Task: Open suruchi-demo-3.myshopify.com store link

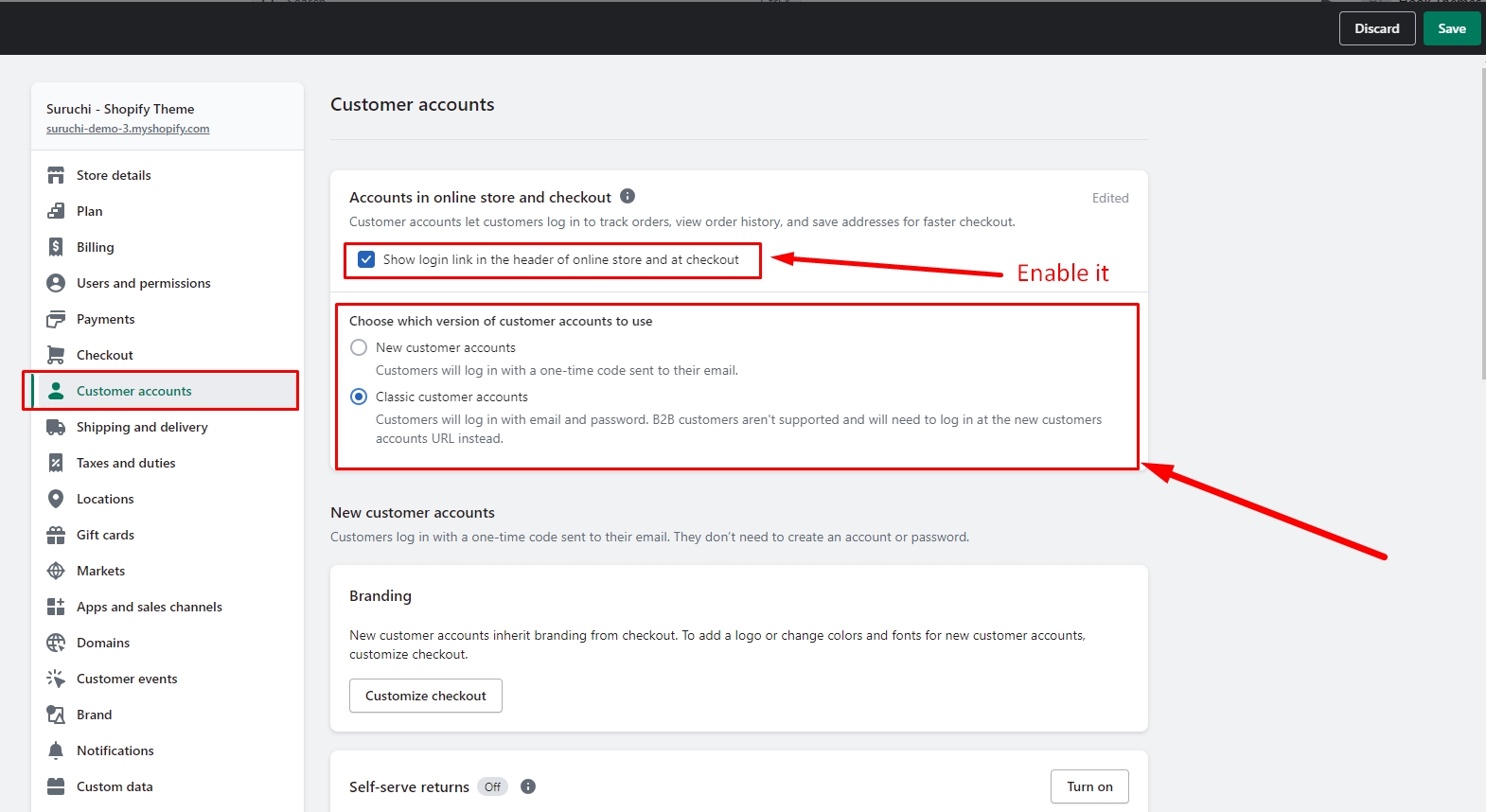Action: point(128,129)
